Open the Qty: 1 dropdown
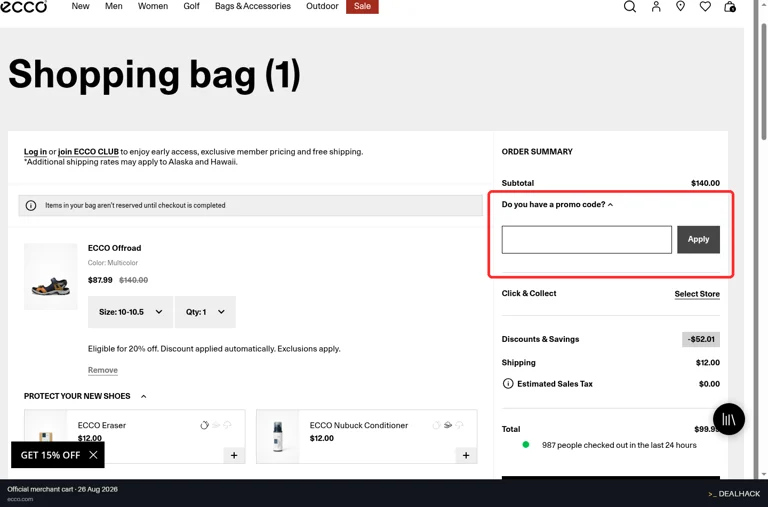 205,312
